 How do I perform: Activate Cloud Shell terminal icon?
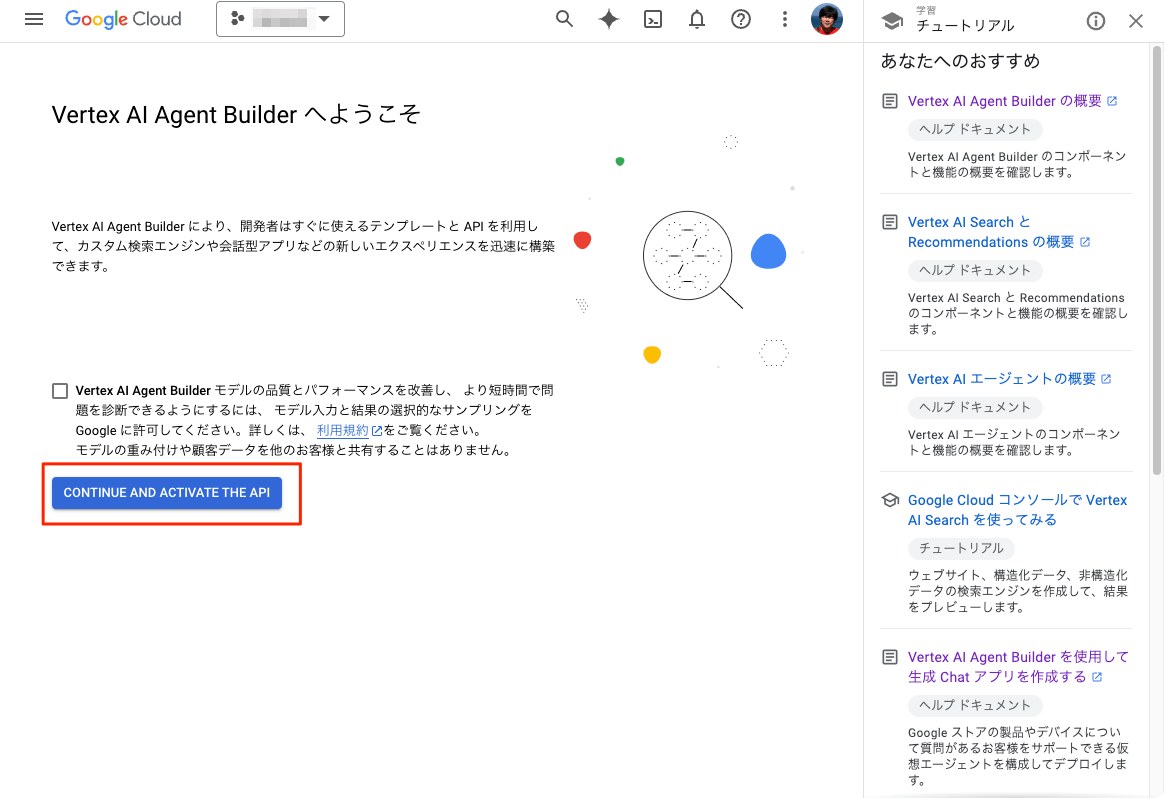point(652,19)
